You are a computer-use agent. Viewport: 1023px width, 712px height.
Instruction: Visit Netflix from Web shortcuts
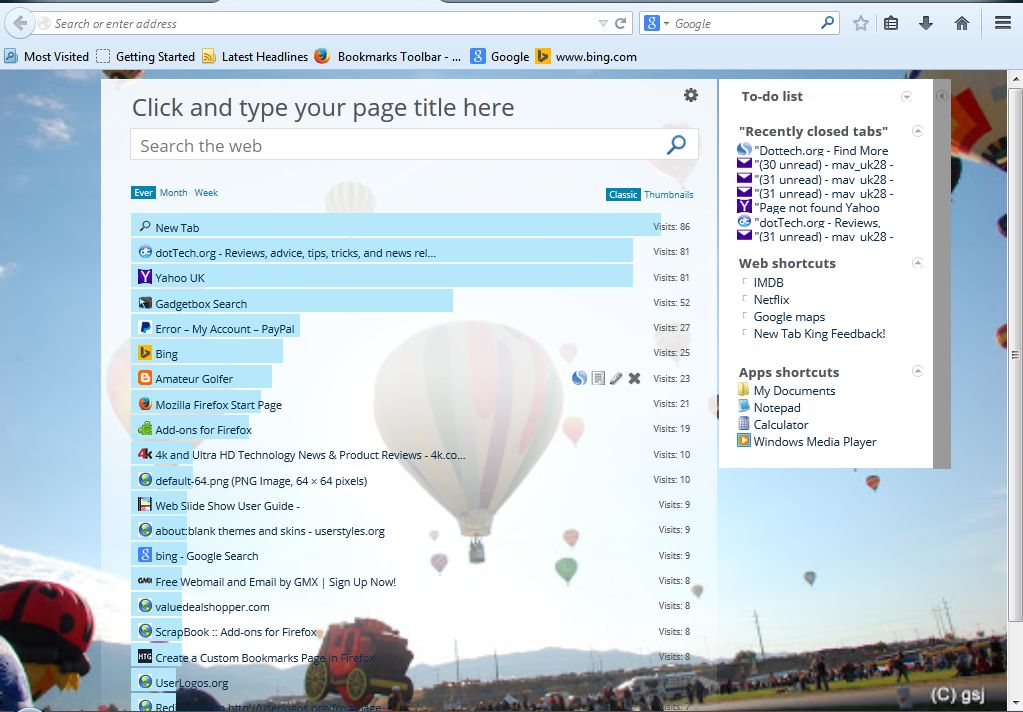770,299
